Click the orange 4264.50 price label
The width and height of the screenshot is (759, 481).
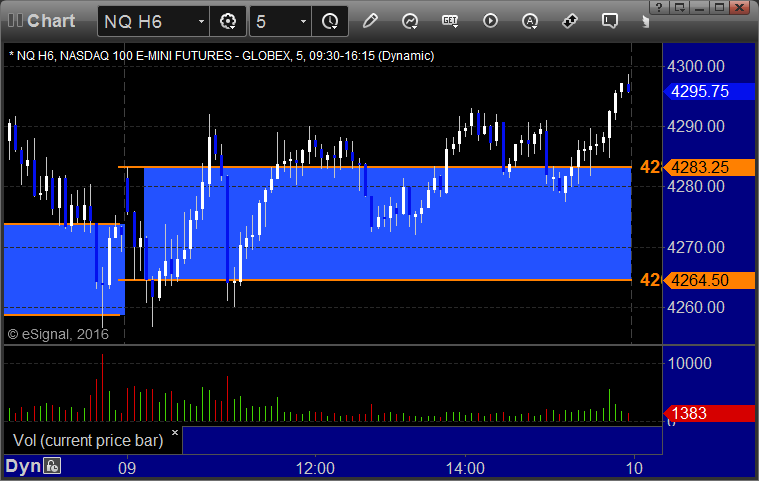pos(709,280)
